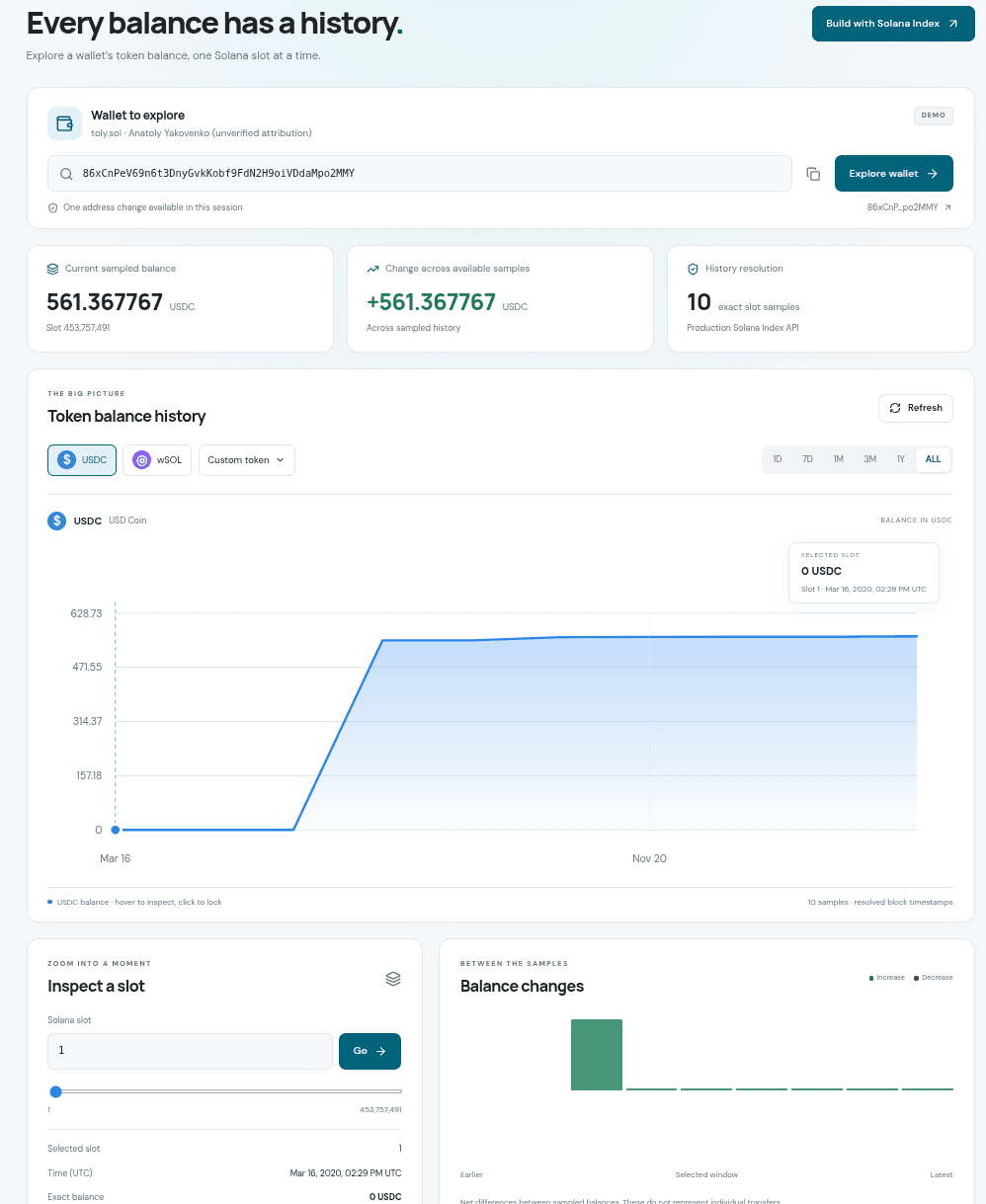Switch chart range to 1Y
The width and height of the screenshot is (986, 1204).
900,459
